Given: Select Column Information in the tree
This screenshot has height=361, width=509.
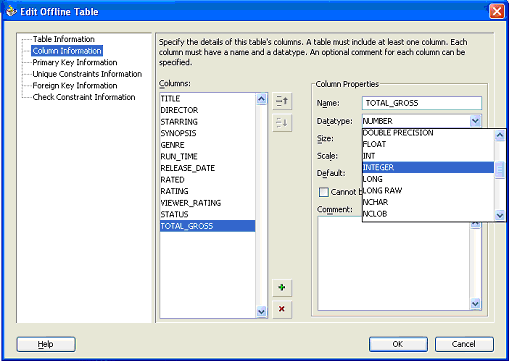Looking at the screenshot, I should tap(67, 51).
